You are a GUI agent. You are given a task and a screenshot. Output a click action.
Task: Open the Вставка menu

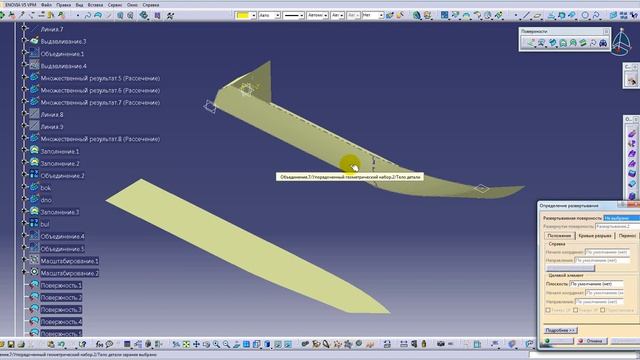point(96,5)
